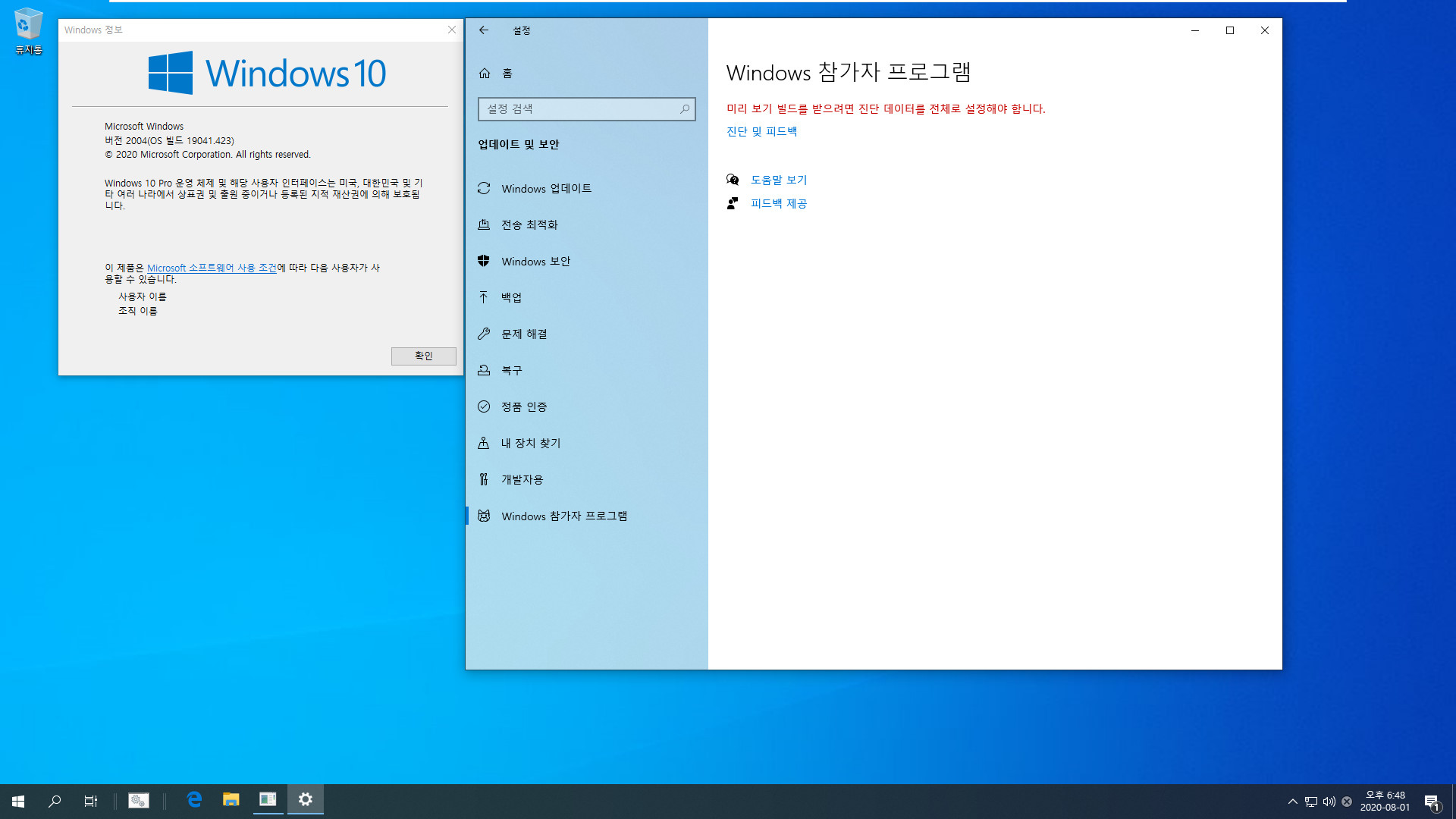Close the Windows 정보 dialog
This screenshot has width=1456, height=819.
[452, 30]
